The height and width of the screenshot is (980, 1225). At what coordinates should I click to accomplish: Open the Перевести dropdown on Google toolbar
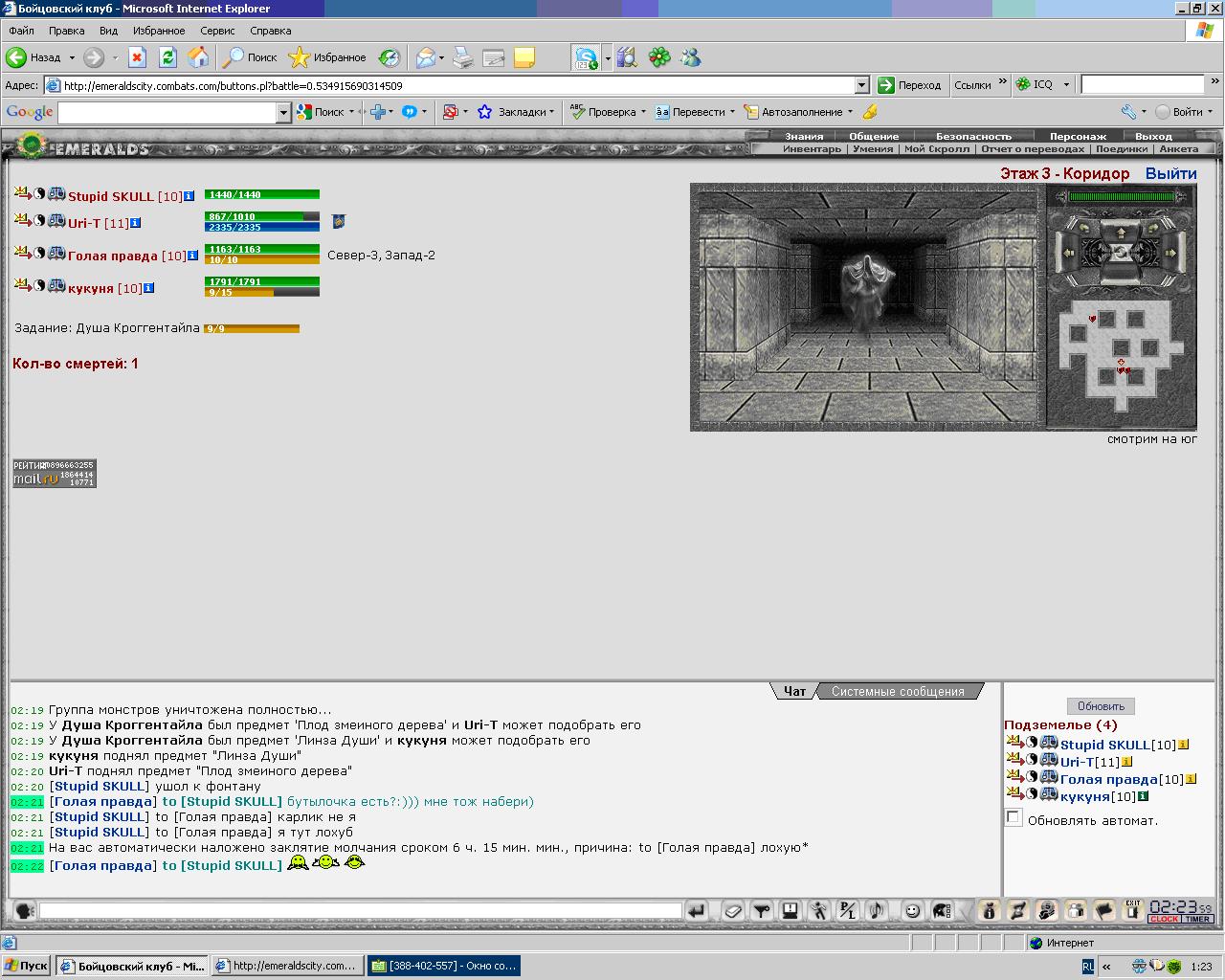(x=732, y=112)
